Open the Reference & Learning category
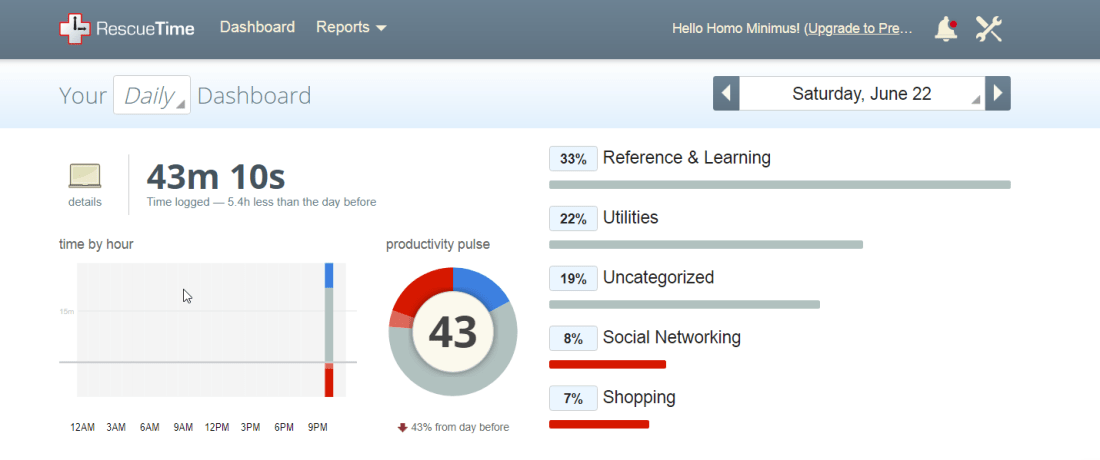The height and width of the screenshot is (460, 1100). [x=686, y=158]
